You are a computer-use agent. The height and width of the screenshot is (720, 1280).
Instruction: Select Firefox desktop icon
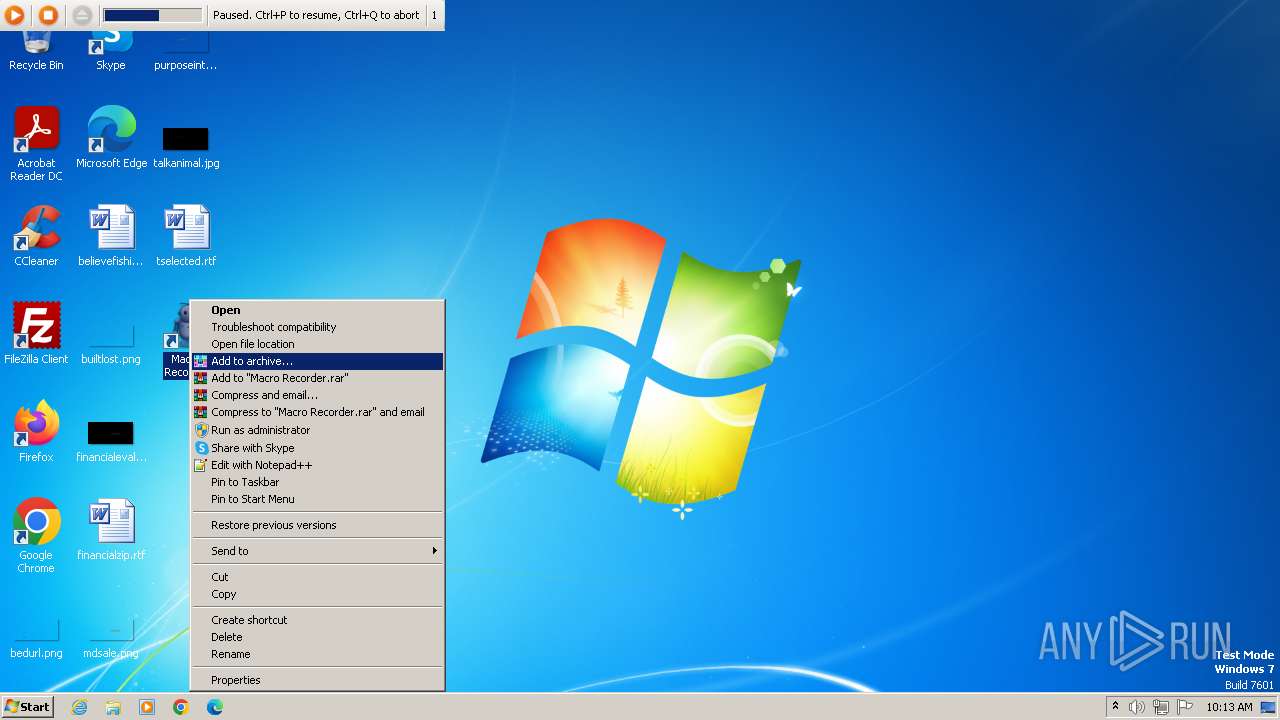click(36, 432)
